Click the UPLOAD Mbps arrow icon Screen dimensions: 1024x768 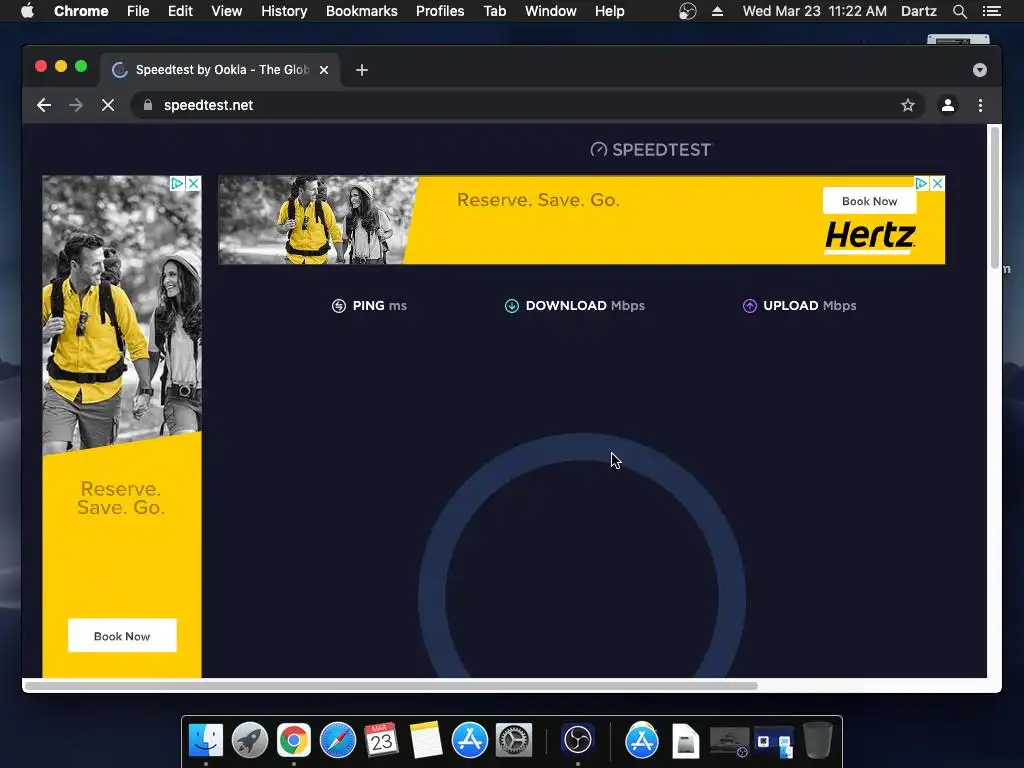(x=750, y=306)
